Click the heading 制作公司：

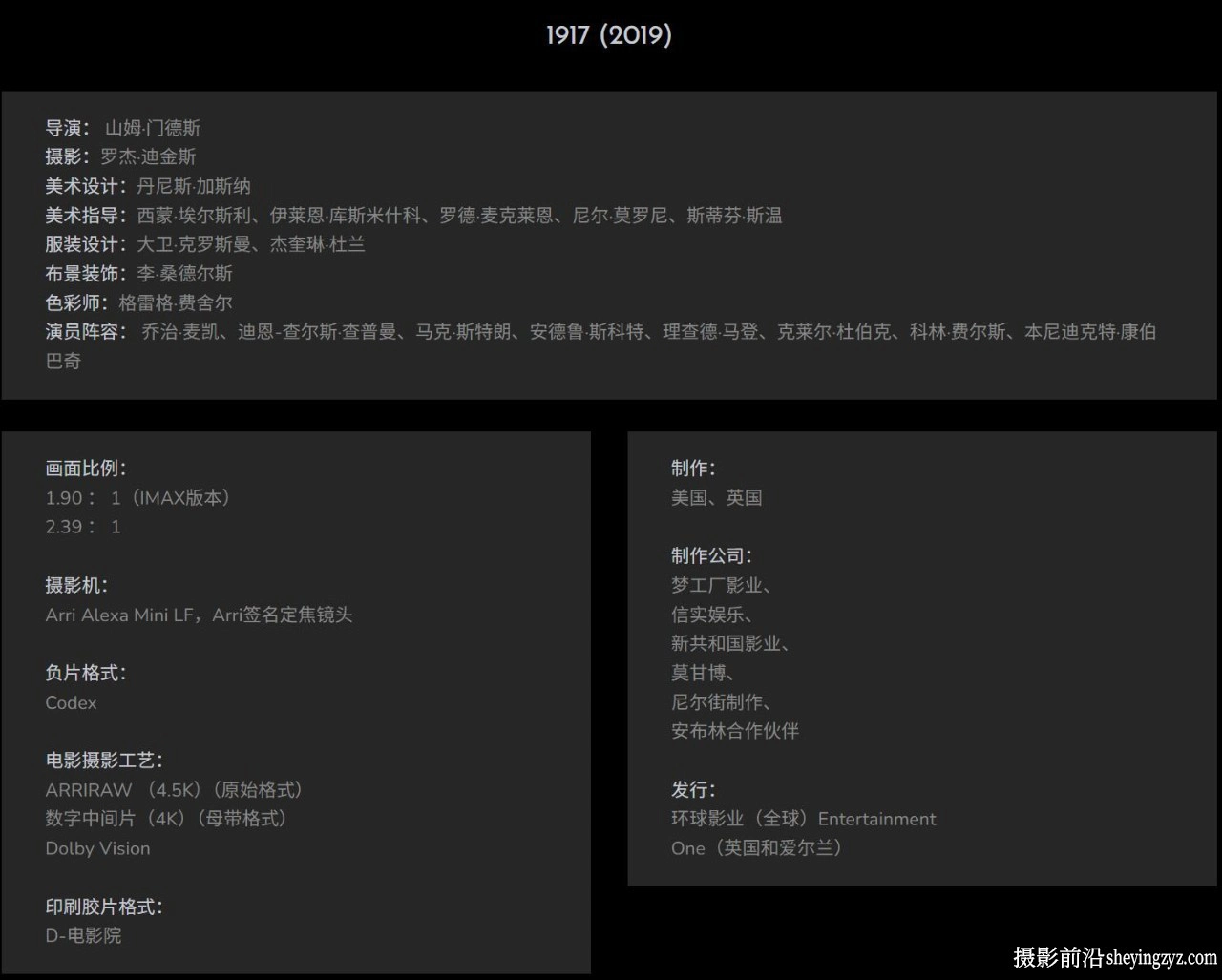tap(712, 556)
